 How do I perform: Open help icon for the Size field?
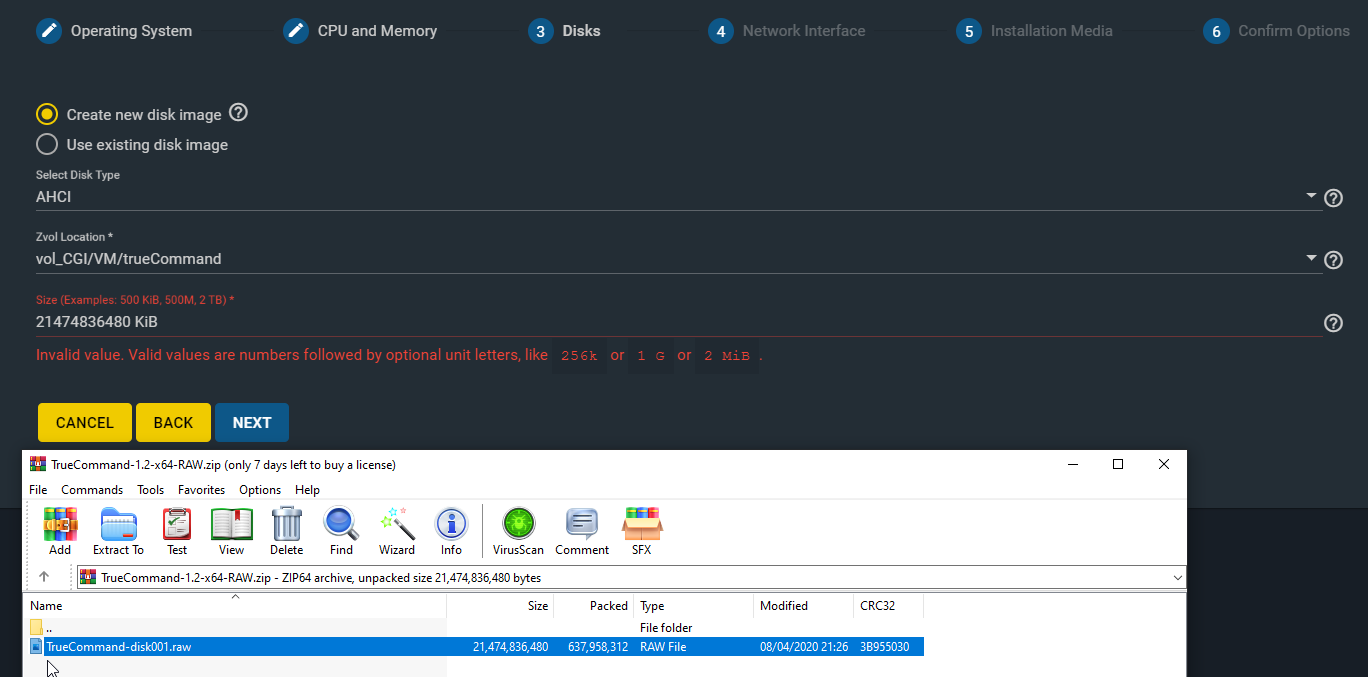1333,323
